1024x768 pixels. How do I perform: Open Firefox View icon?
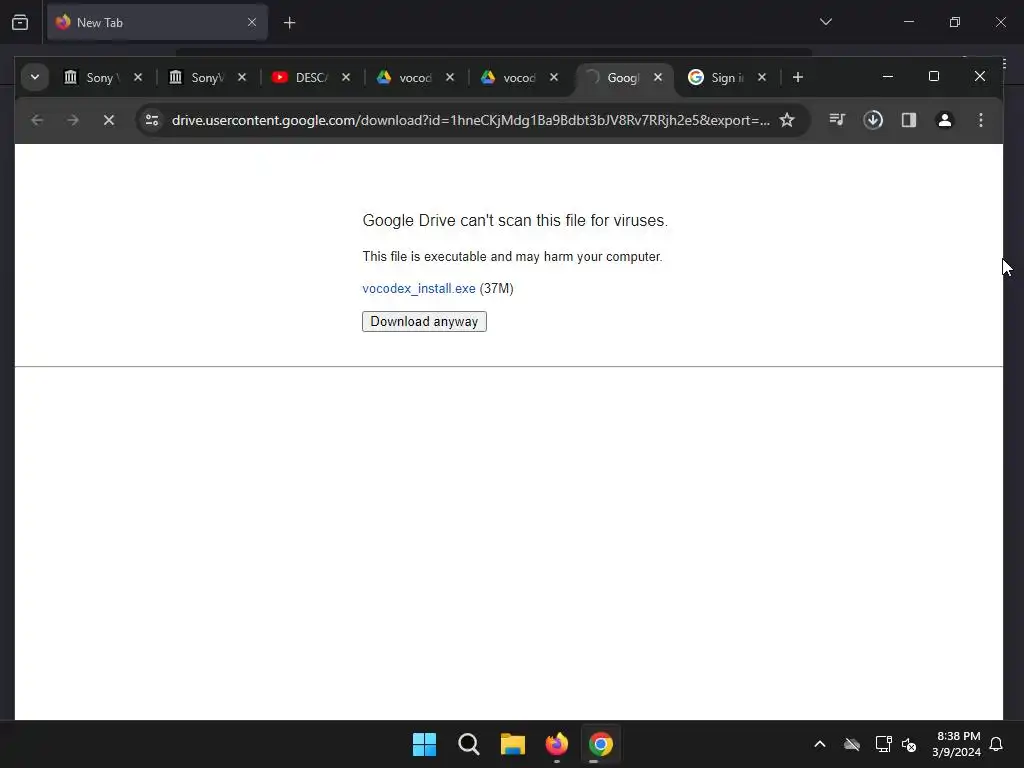20,22
